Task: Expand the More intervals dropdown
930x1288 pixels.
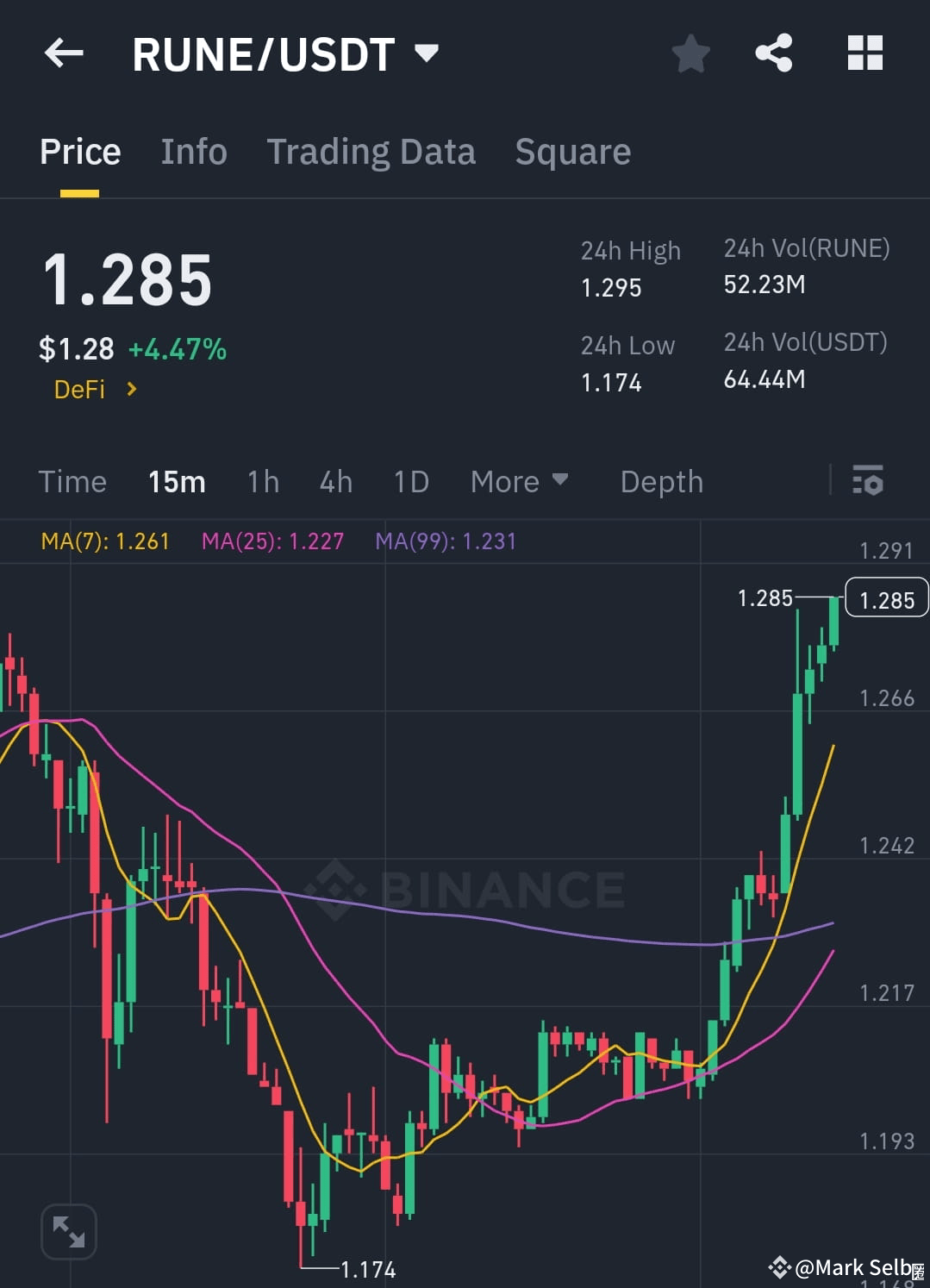Action: pos(518,481)
